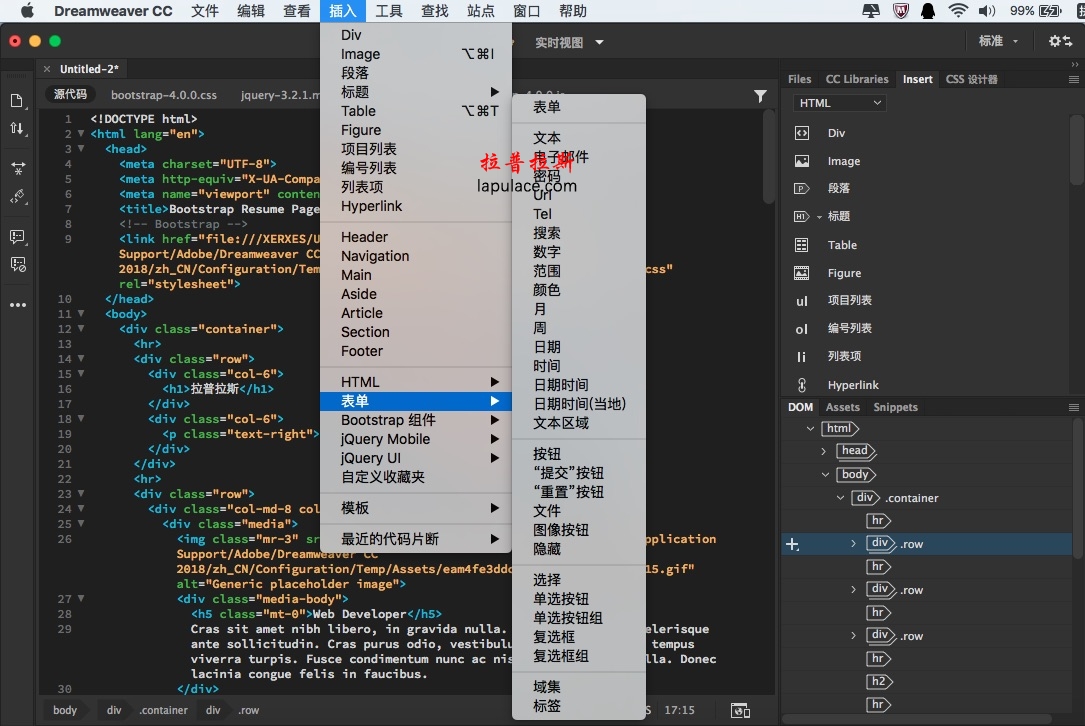Select 单选按钮 in the 表单 submenu
1085x726 pixels.
click(561, 599)
